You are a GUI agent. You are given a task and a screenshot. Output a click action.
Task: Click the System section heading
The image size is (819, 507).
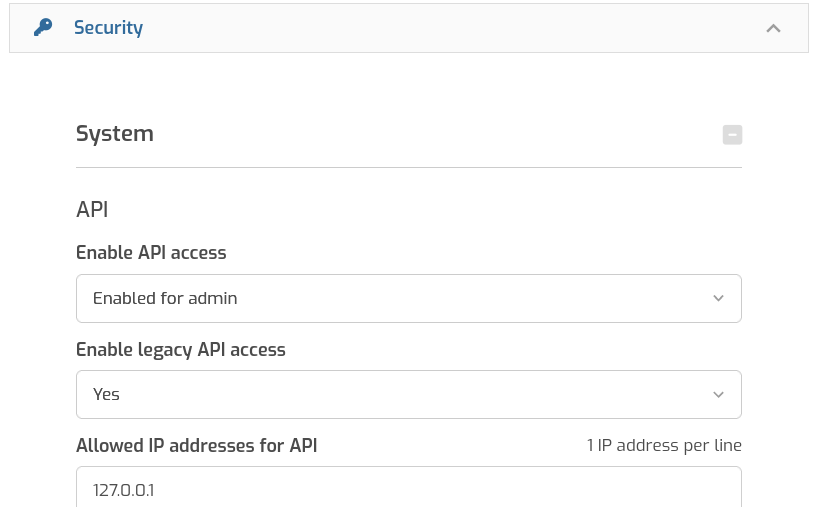click(x=115, y=133)
